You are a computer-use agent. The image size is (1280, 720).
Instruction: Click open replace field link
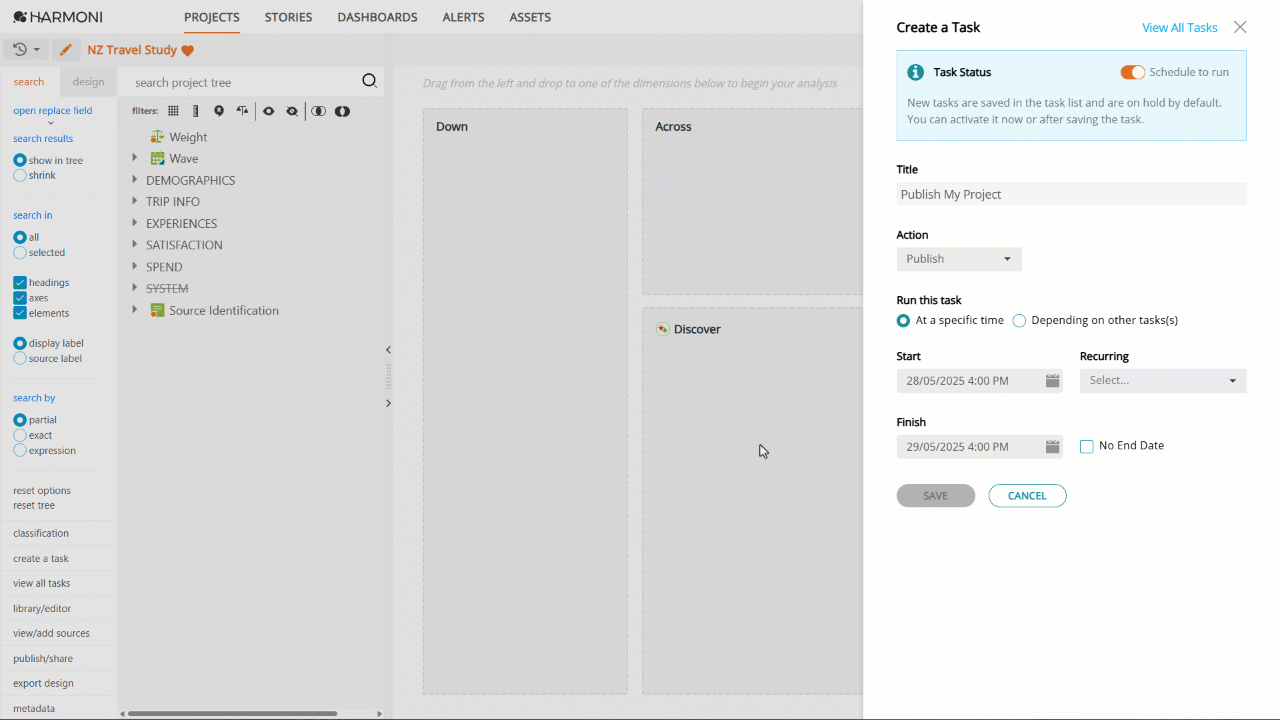pos(52,111)
